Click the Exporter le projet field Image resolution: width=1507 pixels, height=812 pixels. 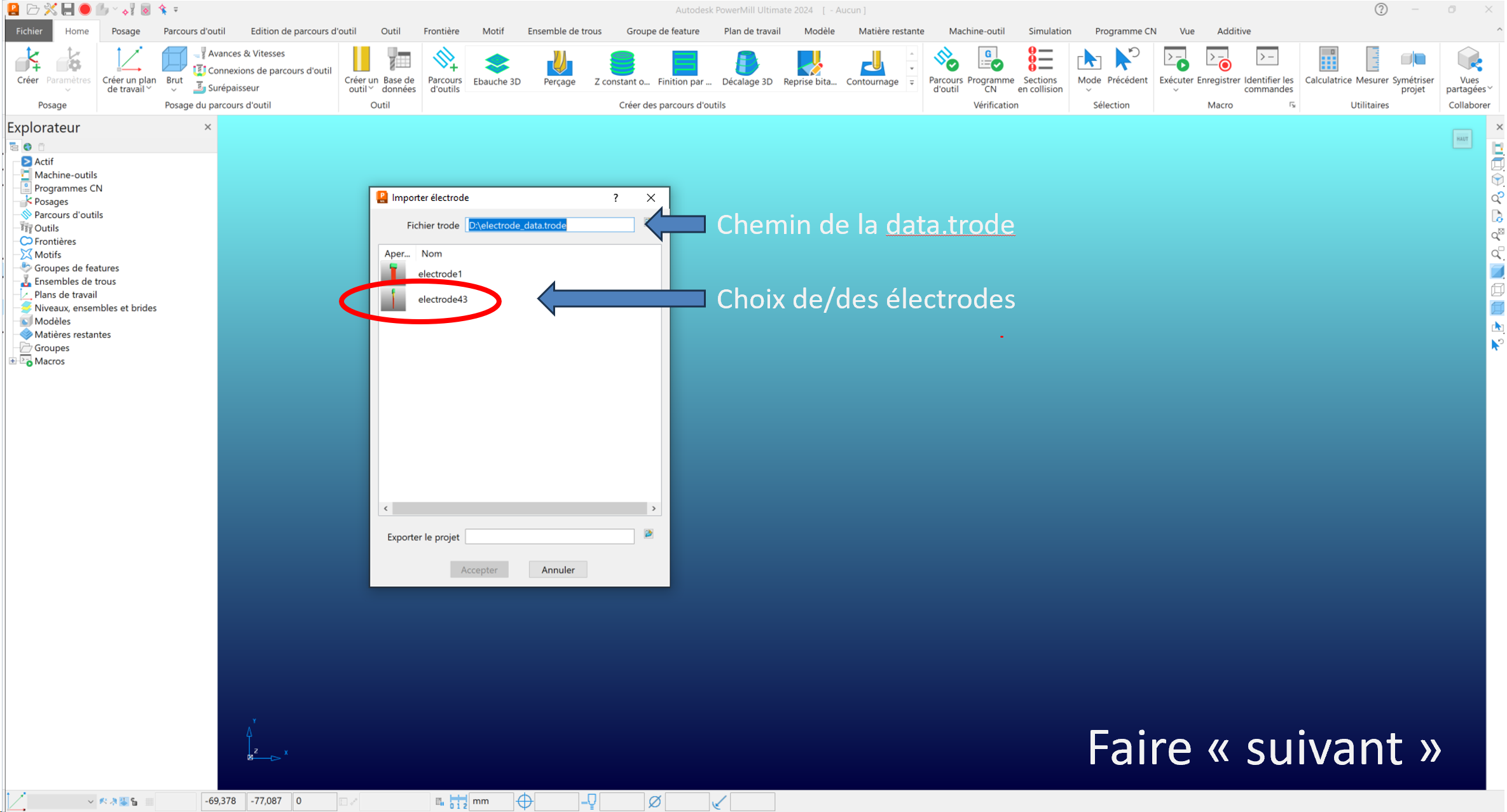[549, 537]
